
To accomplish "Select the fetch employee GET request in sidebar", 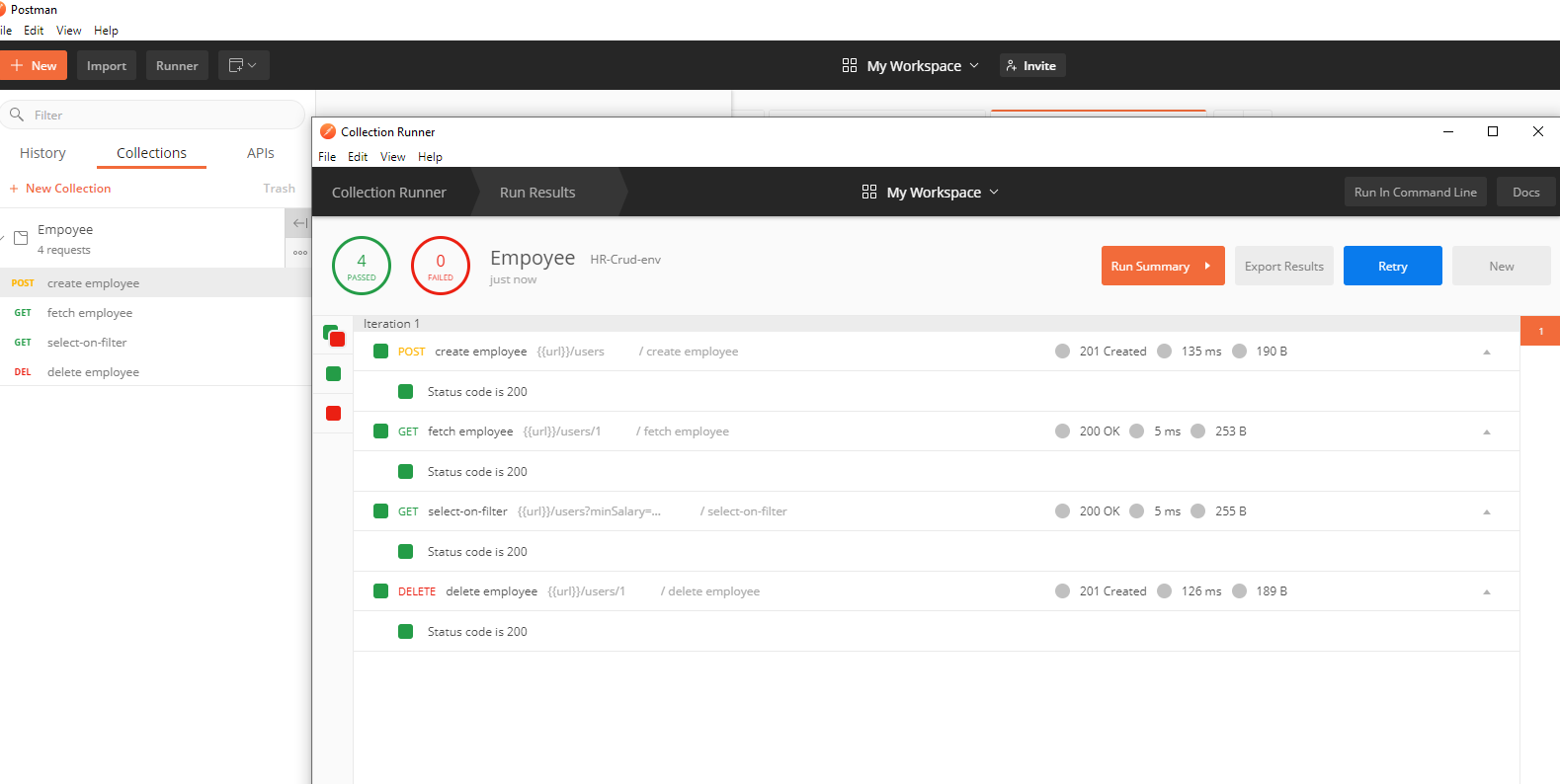I will (155, 312).
